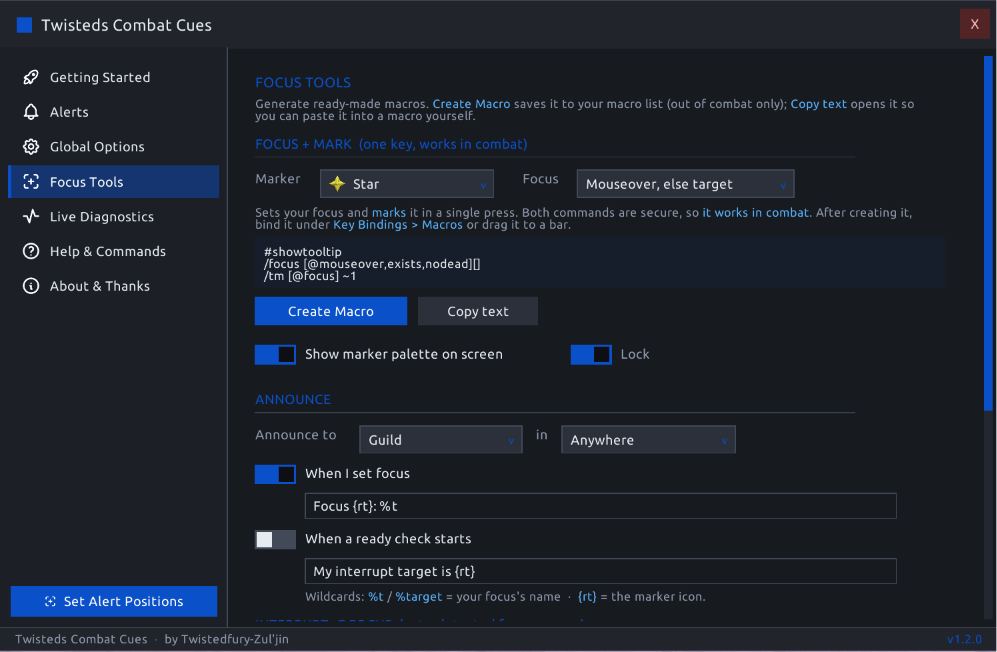Open Help & Commands page
Viewport: 997px width, 652px height.
(114, 251)
